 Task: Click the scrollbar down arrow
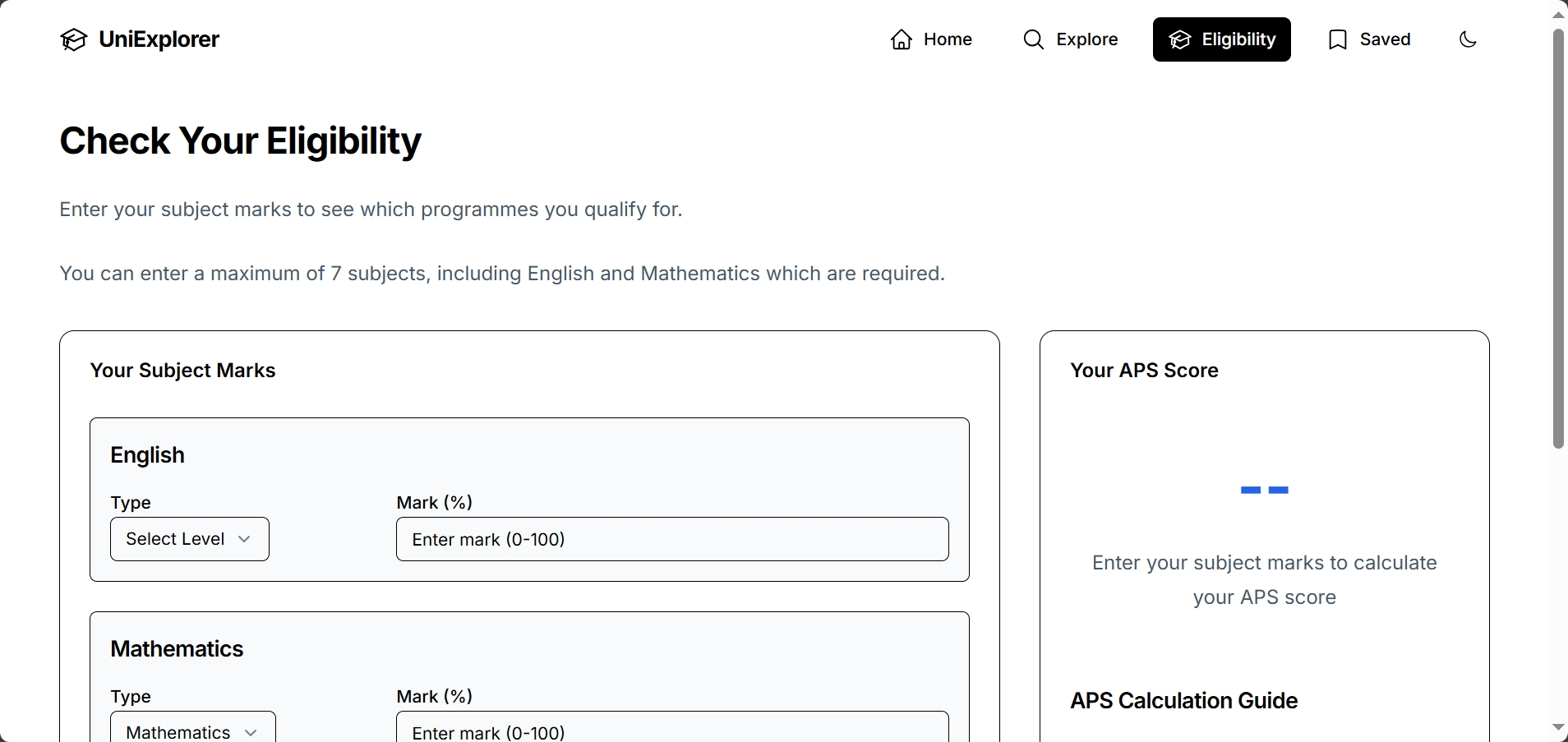tap(1558, 727)
